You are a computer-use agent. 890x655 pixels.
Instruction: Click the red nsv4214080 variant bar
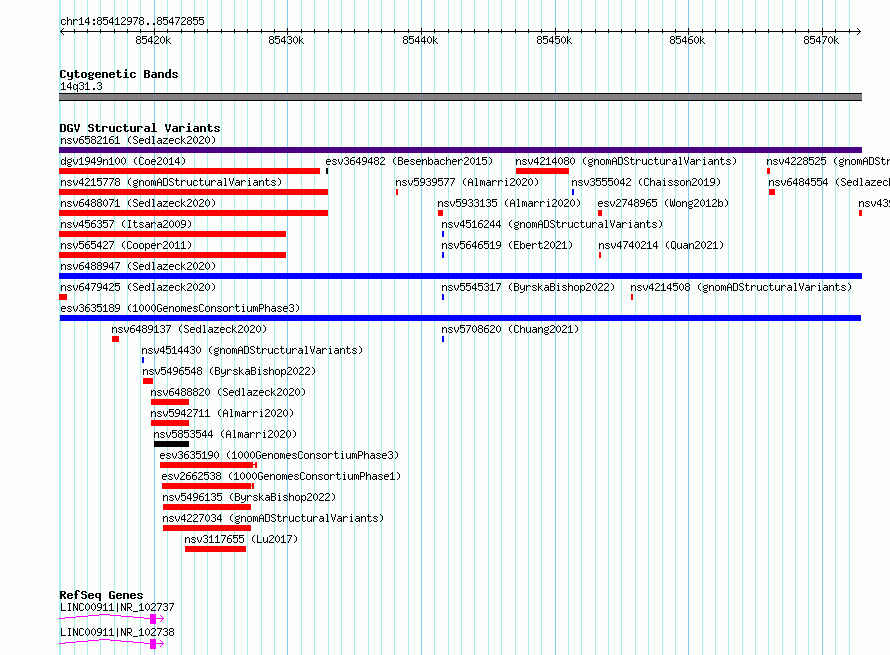542,171
